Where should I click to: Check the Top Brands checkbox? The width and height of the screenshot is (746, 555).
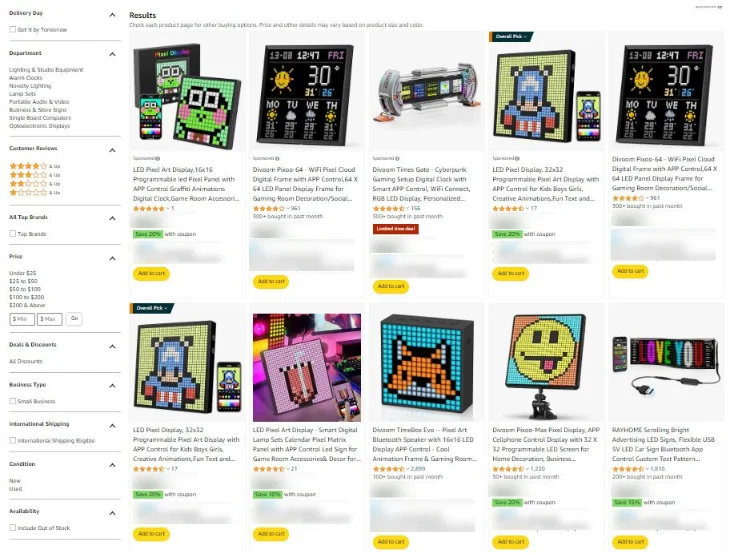[x=12, y=234]
